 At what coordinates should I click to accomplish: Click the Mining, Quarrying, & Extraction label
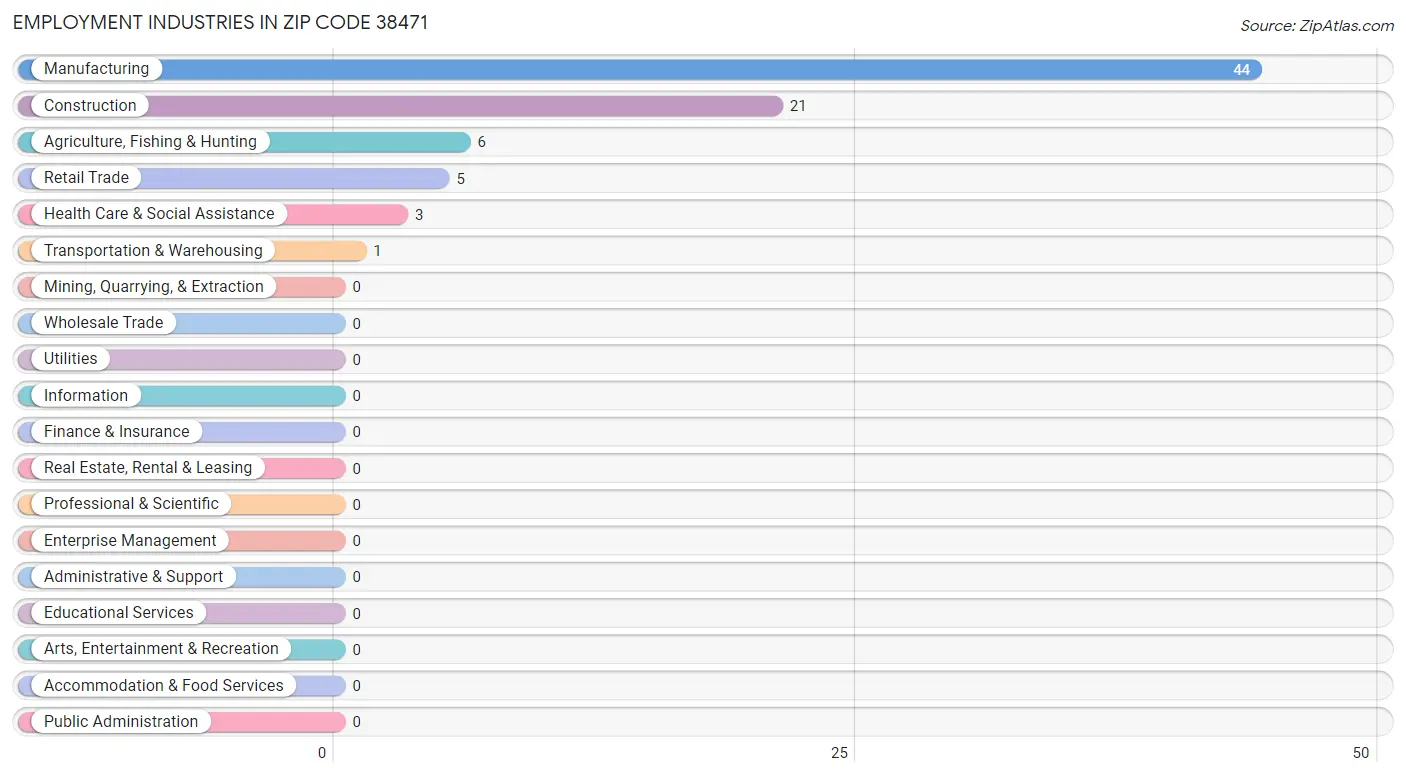pos(154,287)
